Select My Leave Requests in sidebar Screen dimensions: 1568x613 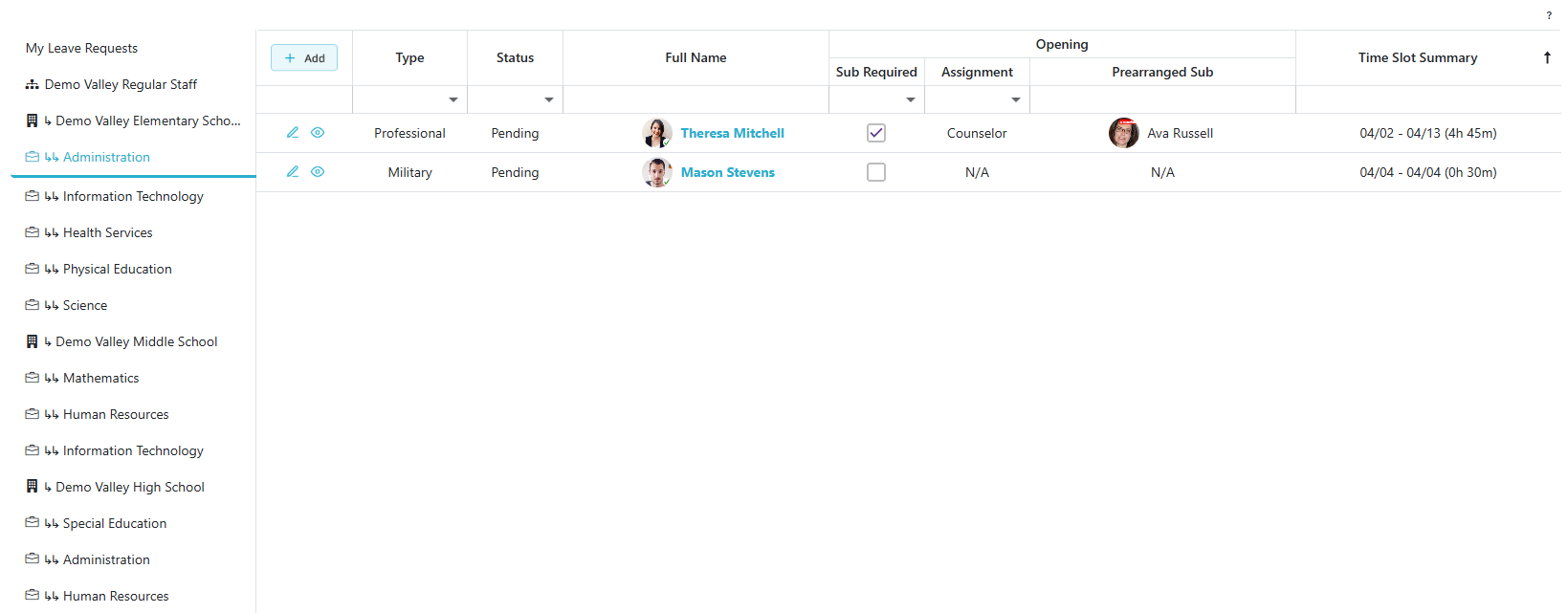click(x=81, y=48)
